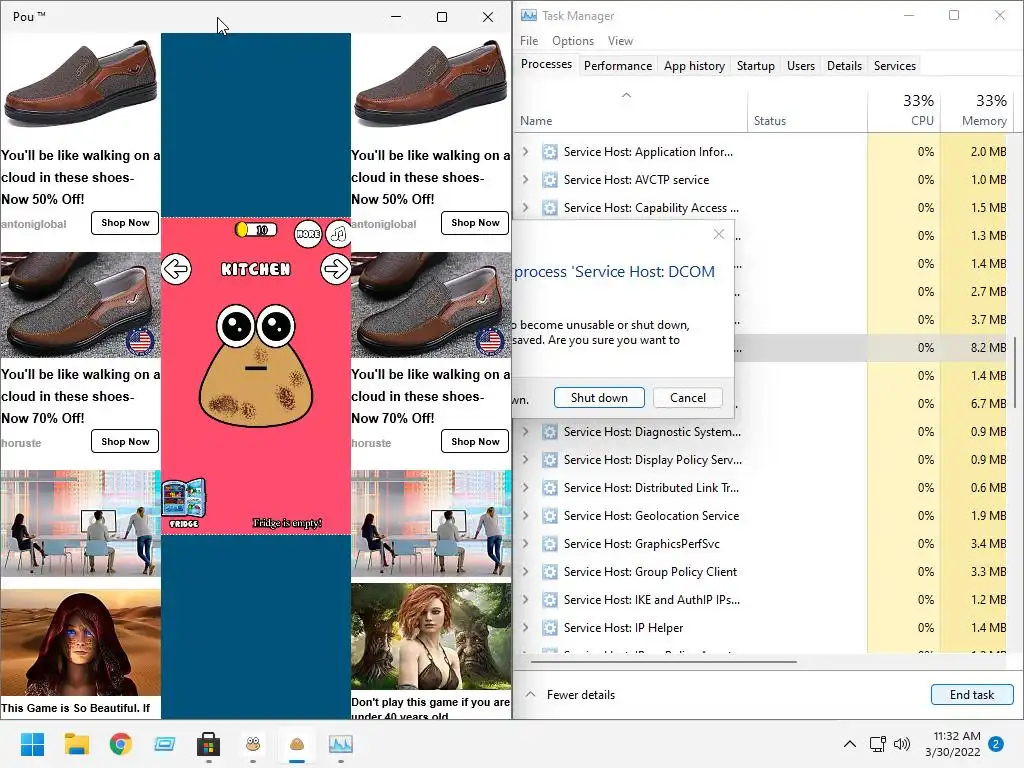This screenshot has width=1024, height=768.
Task: Open the clock and date flyout
Action: point(952,744)
